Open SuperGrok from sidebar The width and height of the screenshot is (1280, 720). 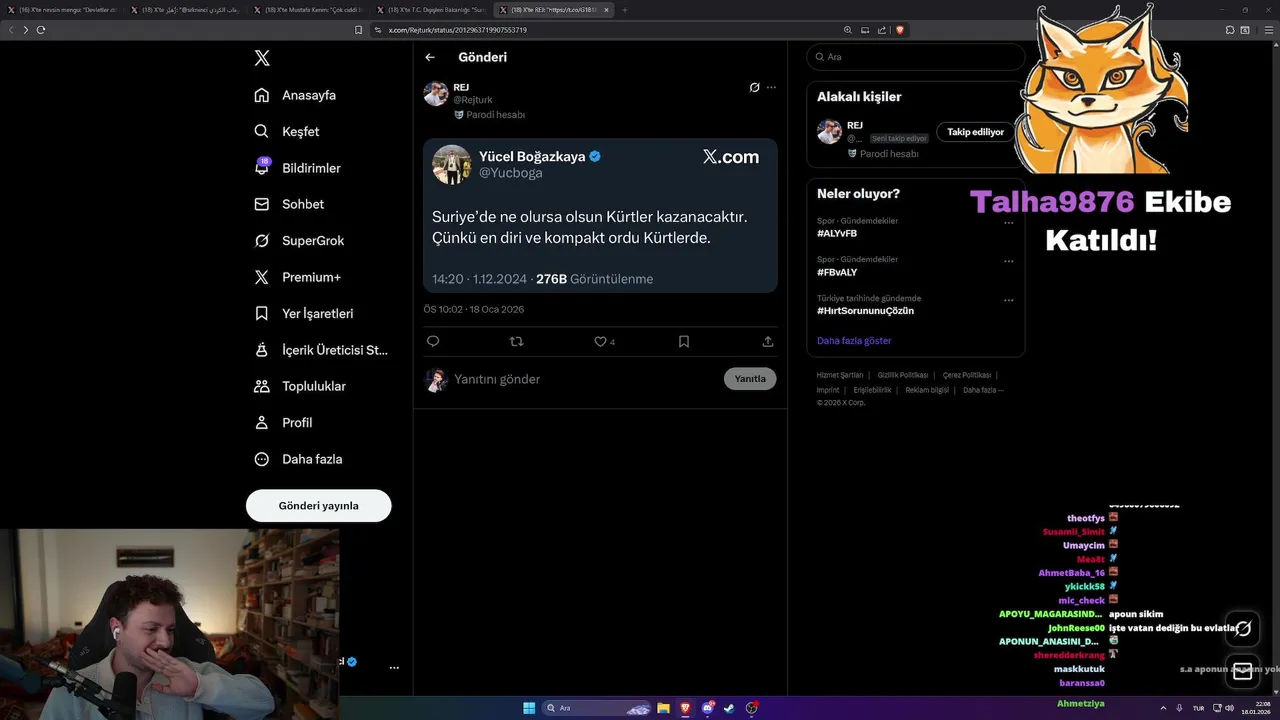pos(299,240)
